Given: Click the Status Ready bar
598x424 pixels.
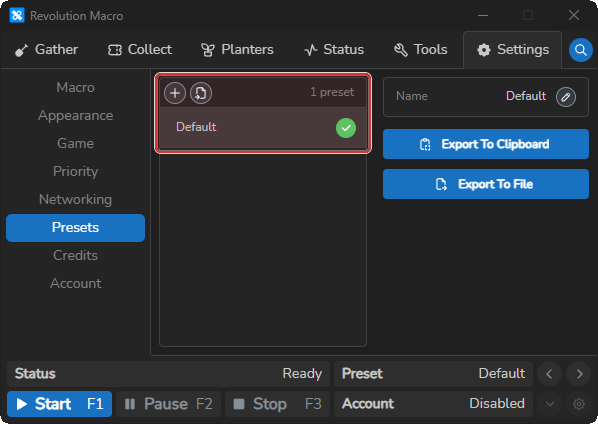Looking at the screenshot, I should (169, 374).
